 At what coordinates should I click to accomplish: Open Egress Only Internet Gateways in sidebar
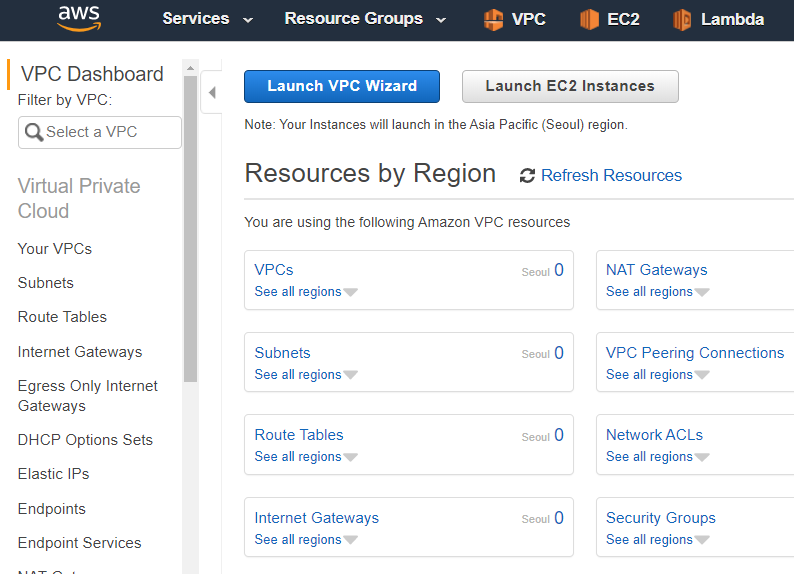pyautogui.click(x=88, y=396)
